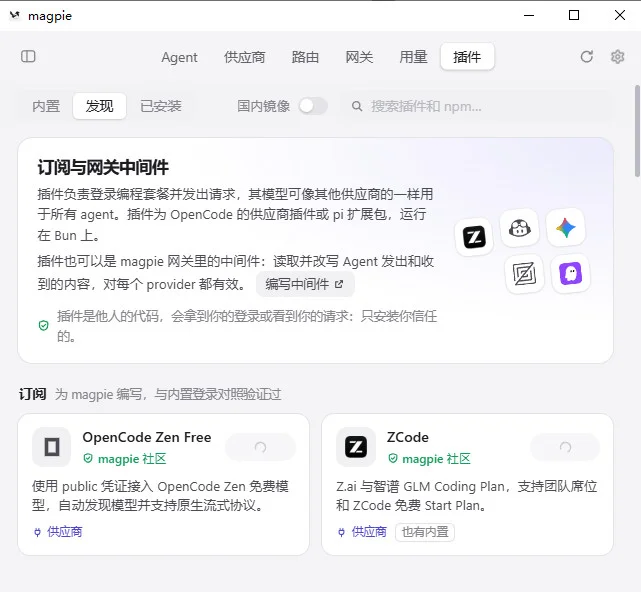The image size is (641, 592).
Task: Open the 供应商 tab
Action: [244, 57]
